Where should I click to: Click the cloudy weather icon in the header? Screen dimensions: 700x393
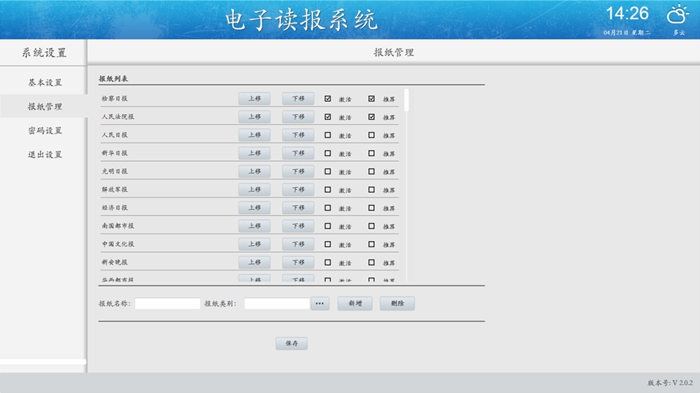coord(678,14)
